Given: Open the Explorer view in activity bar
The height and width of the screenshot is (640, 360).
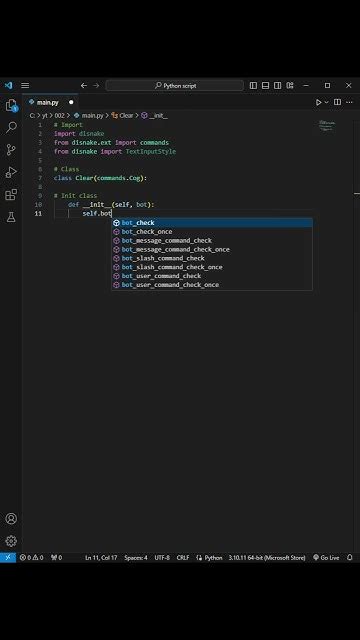Looking at the screenshot, I should 11,105.
